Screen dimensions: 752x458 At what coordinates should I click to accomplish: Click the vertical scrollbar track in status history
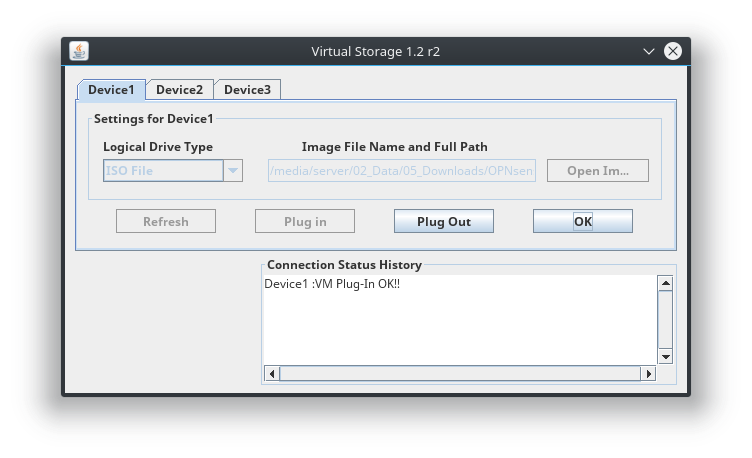pyautogui.click(x=665, y=320)
